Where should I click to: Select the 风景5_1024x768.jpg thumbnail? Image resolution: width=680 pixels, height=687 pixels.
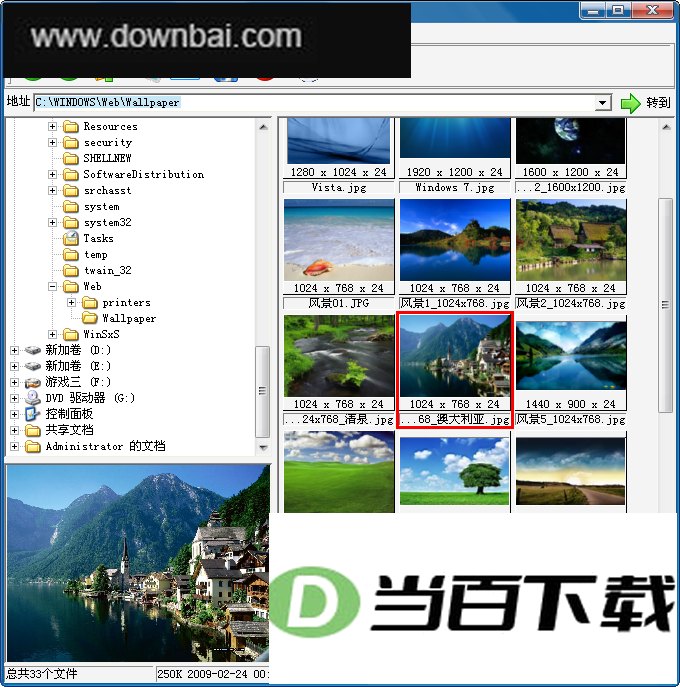pos(570,356)
